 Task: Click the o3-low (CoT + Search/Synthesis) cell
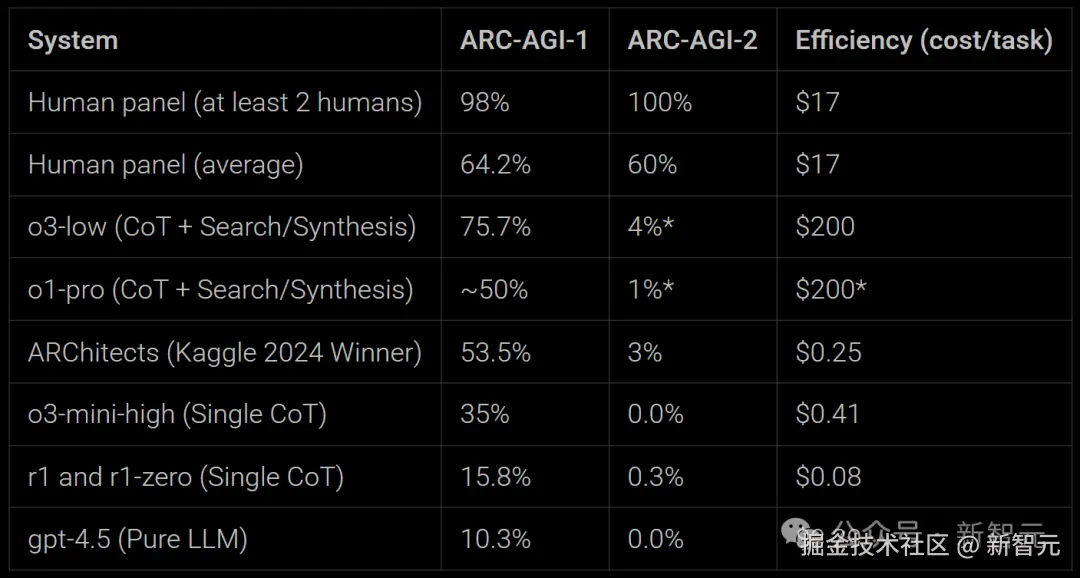click(x=222, y=226)
